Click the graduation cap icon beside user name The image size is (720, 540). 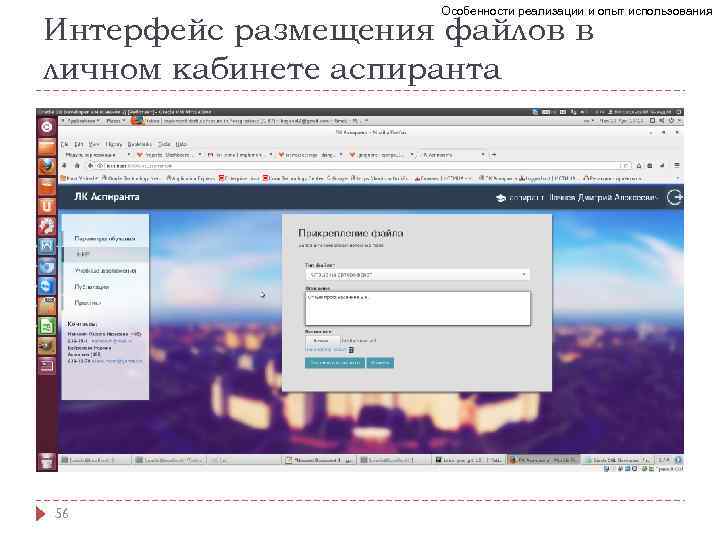[x=501, y=198]
